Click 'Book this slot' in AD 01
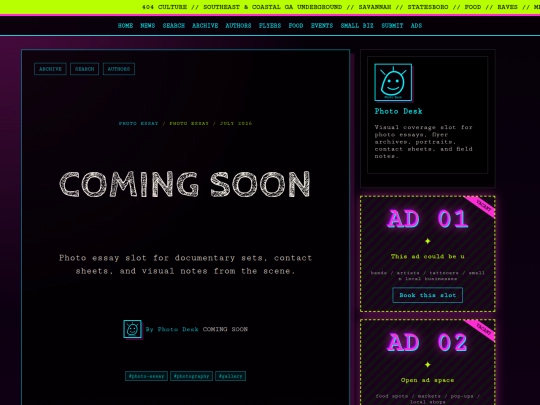The height and width of the screenshot is (405, 540). (427, 295)
